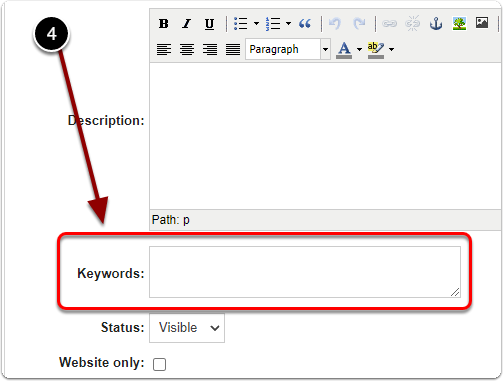Tick the Website only checkbox
503x381 pixels.
pos(159,364)
